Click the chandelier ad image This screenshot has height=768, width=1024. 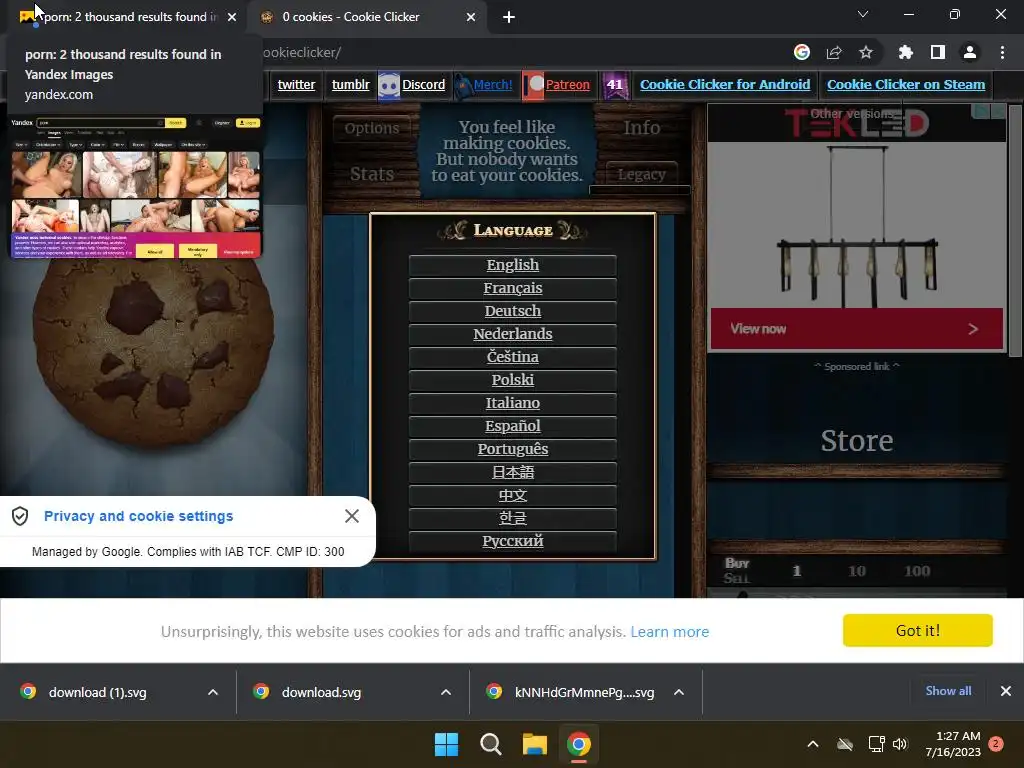pos(856,225)
